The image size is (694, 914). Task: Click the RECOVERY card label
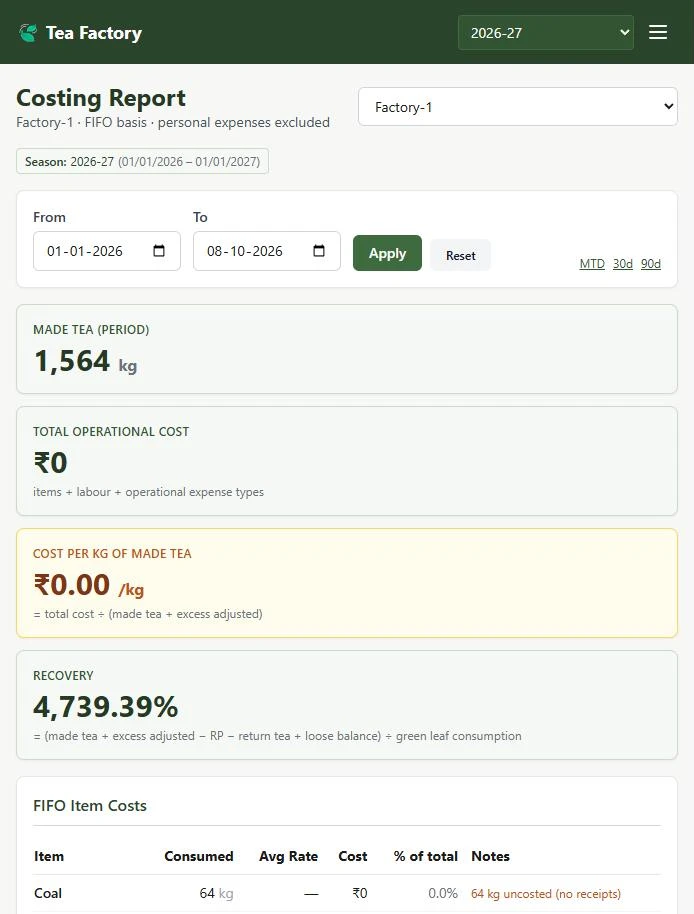(63, 676)
